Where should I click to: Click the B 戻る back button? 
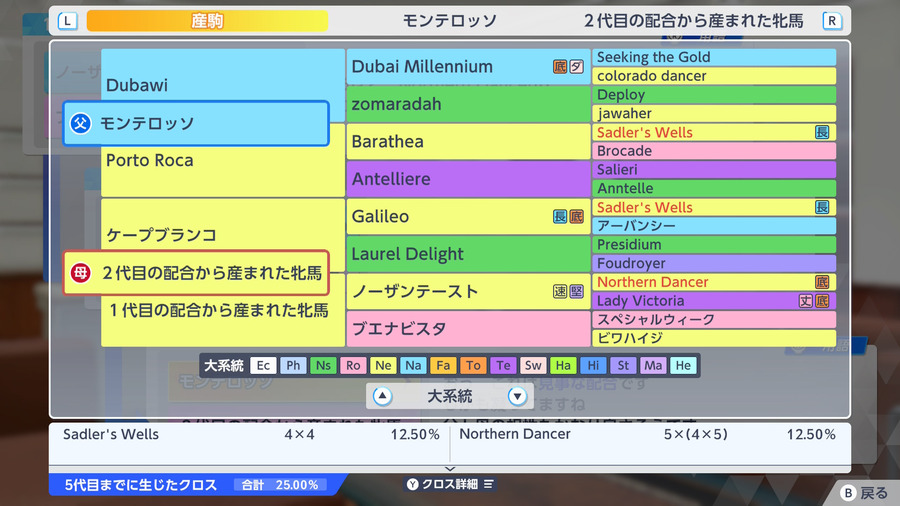(x=864, y=493)
